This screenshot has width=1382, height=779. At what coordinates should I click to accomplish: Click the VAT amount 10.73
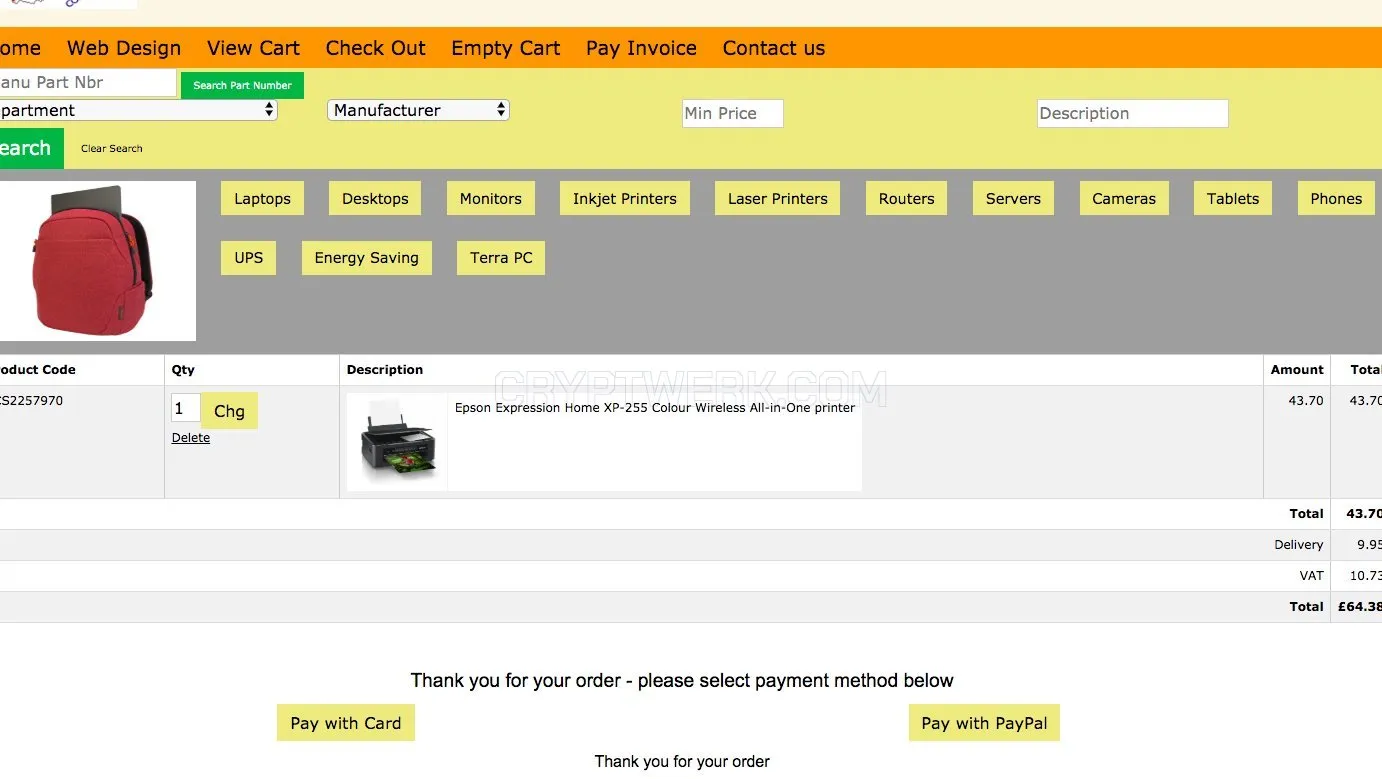tap(1365, 576)
